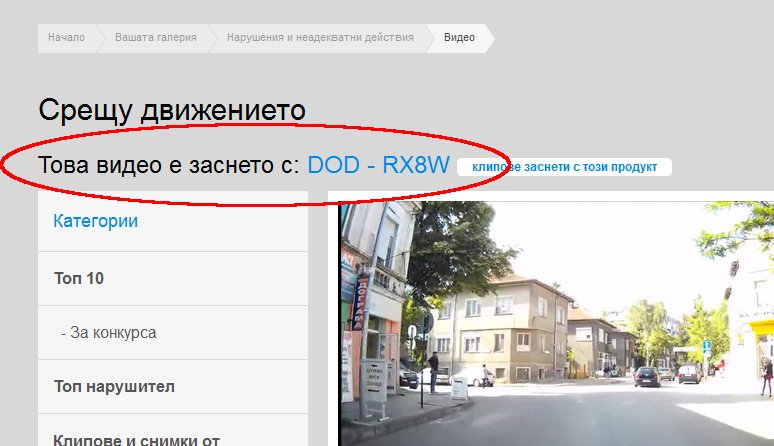Select Топ 10 in sidebar

(x=79, y=278)
